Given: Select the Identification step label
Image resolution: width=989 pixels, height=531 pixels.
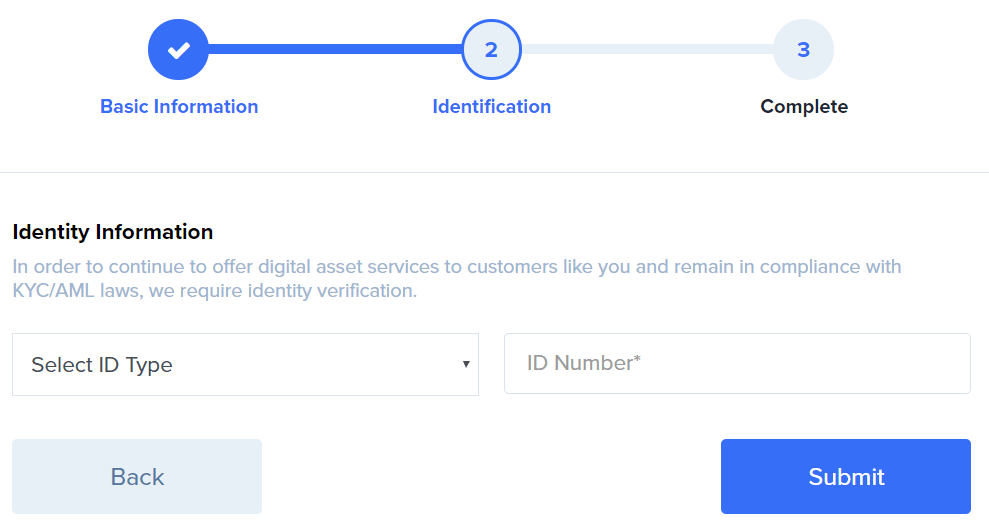Looking at the screenshot, I should click(x=491, y=107).
